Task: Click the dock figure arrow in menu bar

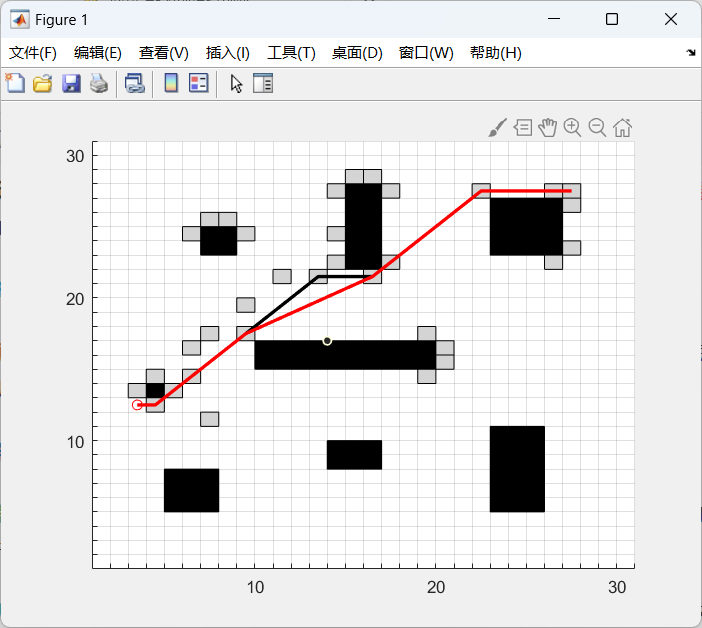Action: pyautogui.click(x=691, y=52)
